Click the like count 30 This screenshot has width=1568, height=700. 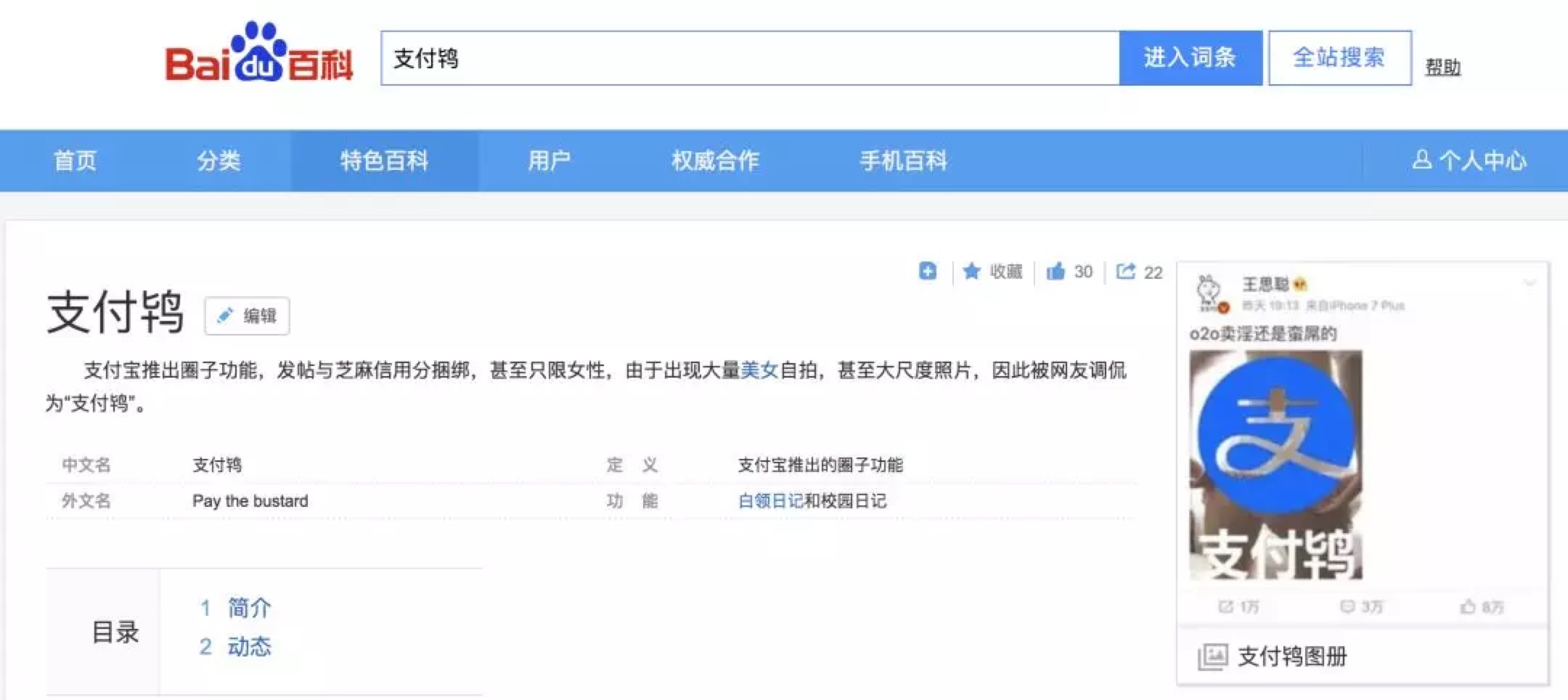click(x=1083, y=272)
